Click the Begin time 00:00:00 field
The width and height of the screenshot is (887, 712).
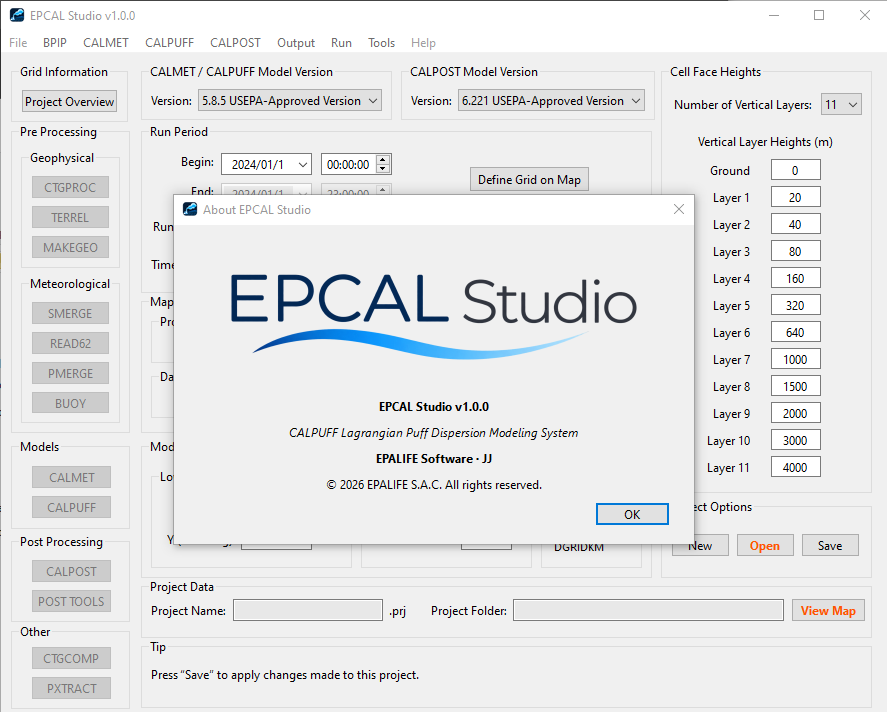(x=348, y=165)
